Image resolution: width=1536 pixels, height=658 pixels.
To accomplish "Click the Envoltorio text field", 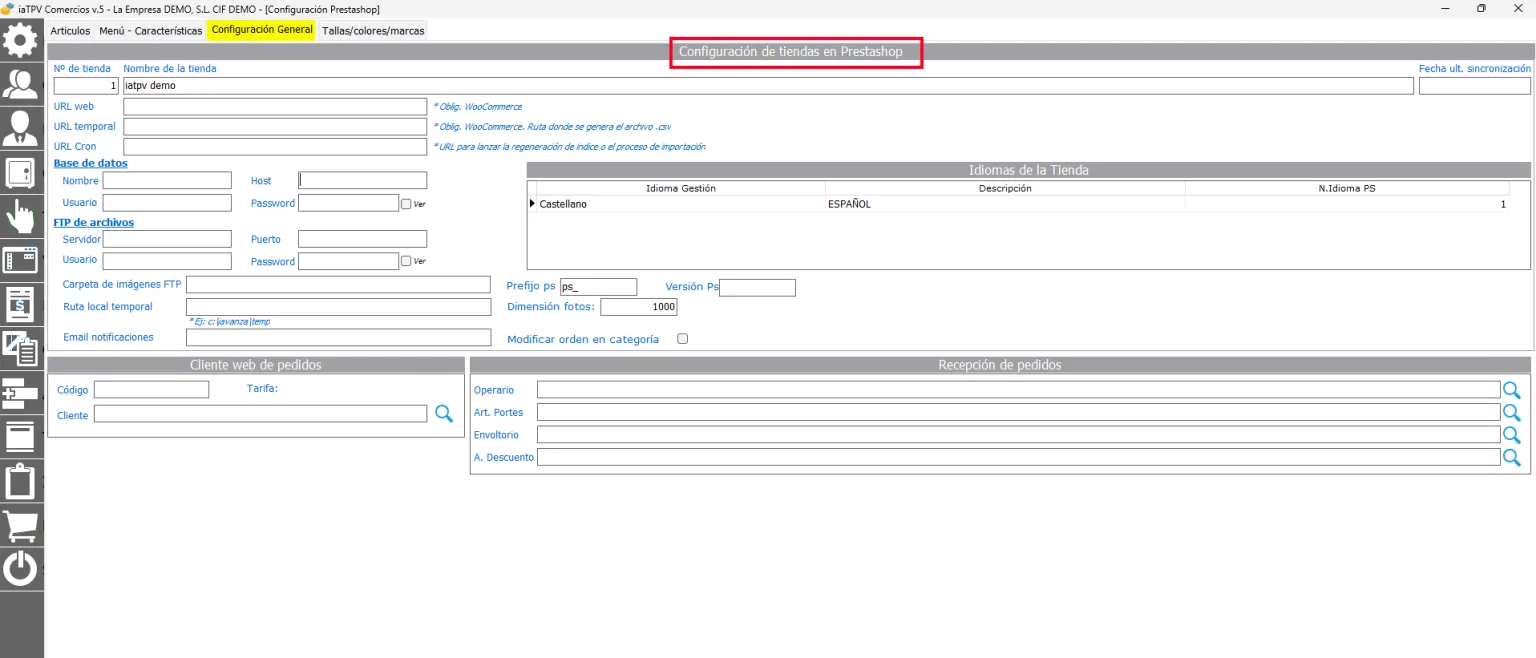I will (x=1019, y=435).
